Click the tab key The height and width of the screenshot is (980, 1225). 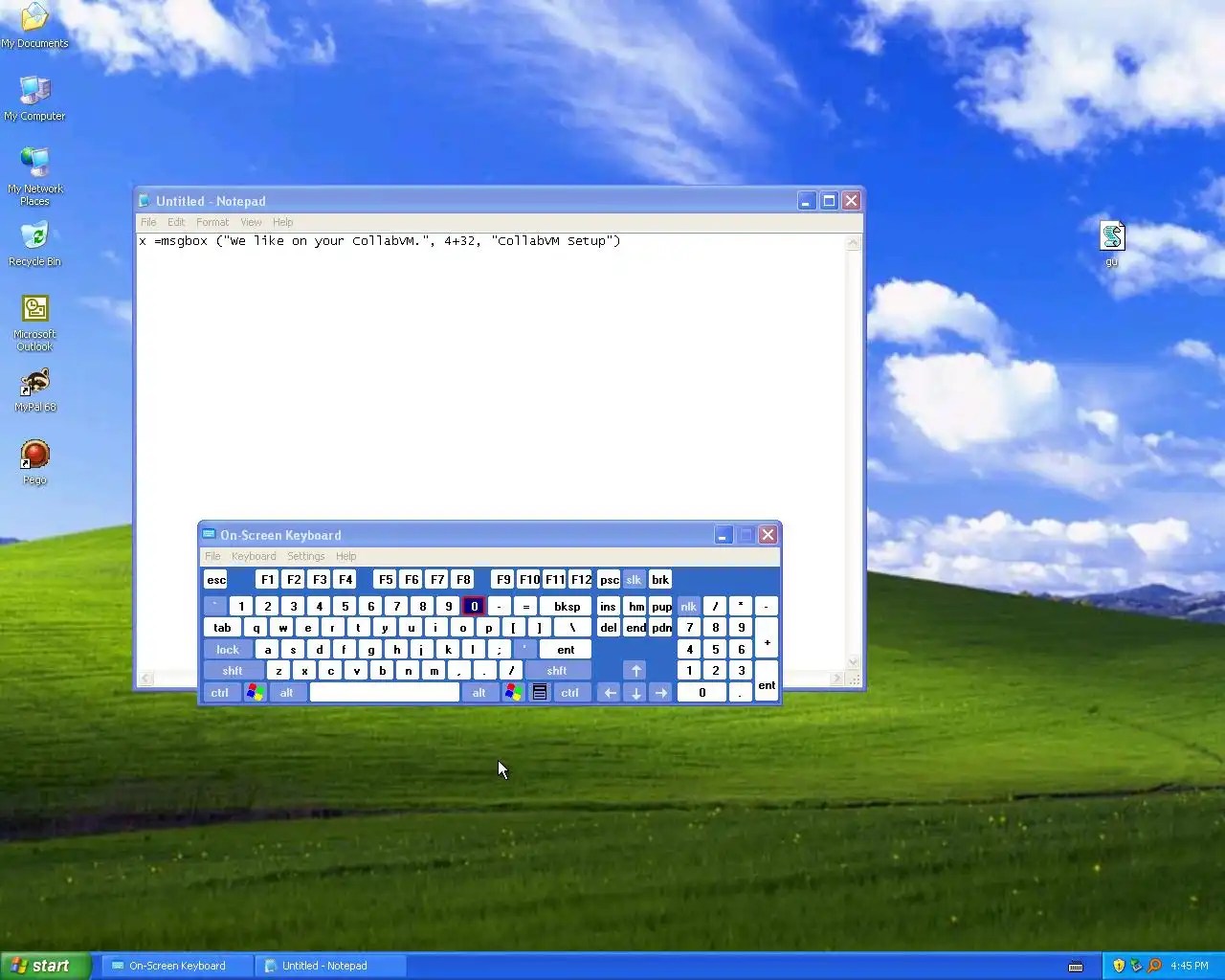(222, 628)
